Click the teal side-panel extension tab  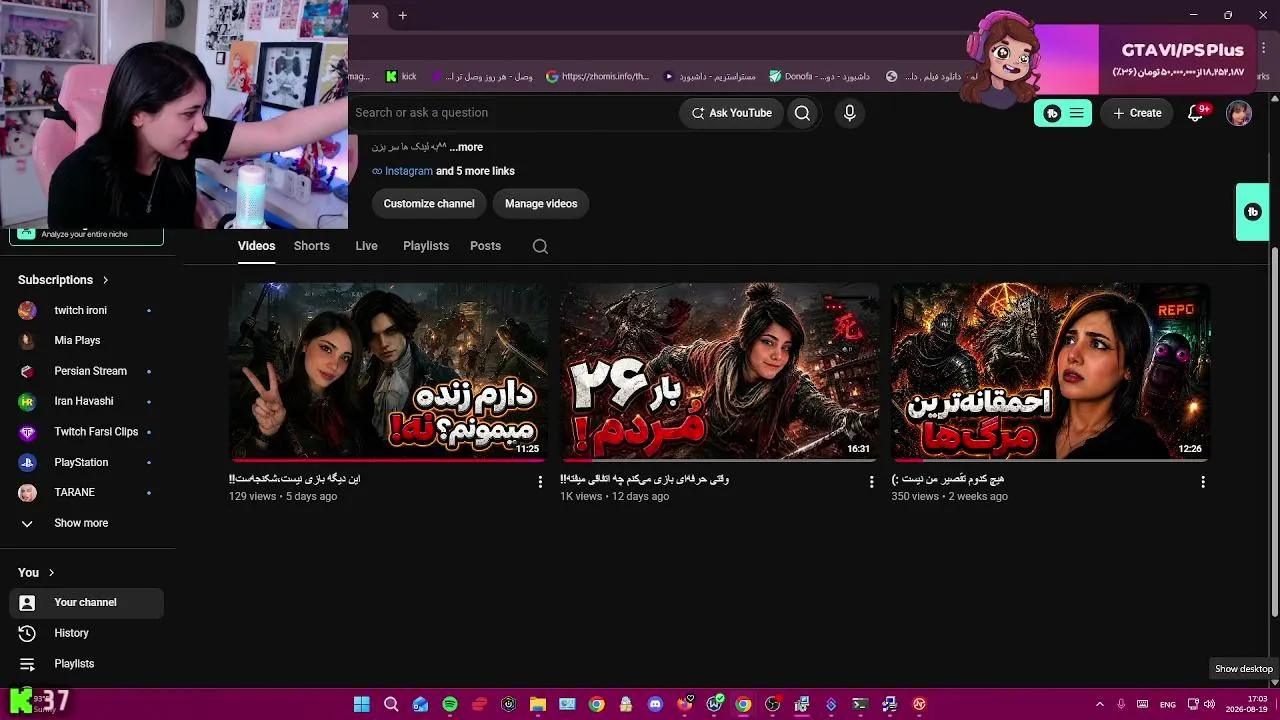1252,212
